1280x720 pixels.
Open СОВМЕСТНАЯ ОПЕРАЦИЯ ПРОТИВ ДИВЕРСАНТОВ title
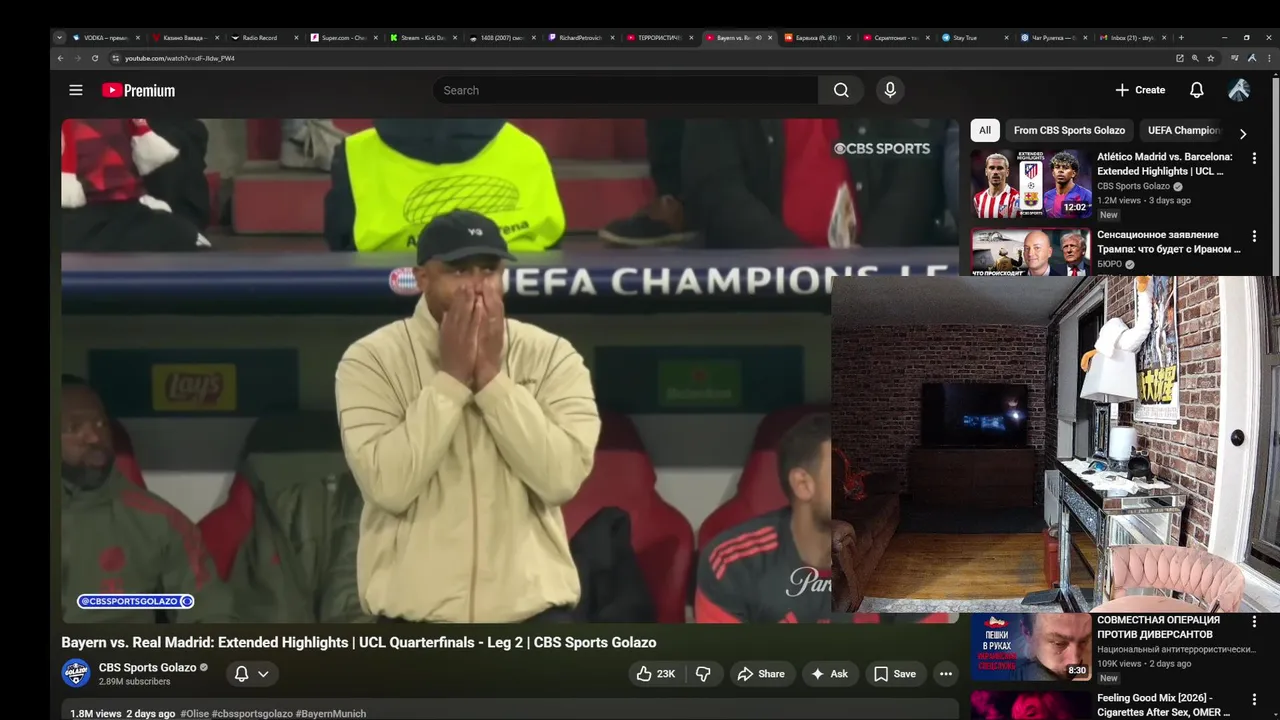pyautogui.click(x=1158, y=627)
